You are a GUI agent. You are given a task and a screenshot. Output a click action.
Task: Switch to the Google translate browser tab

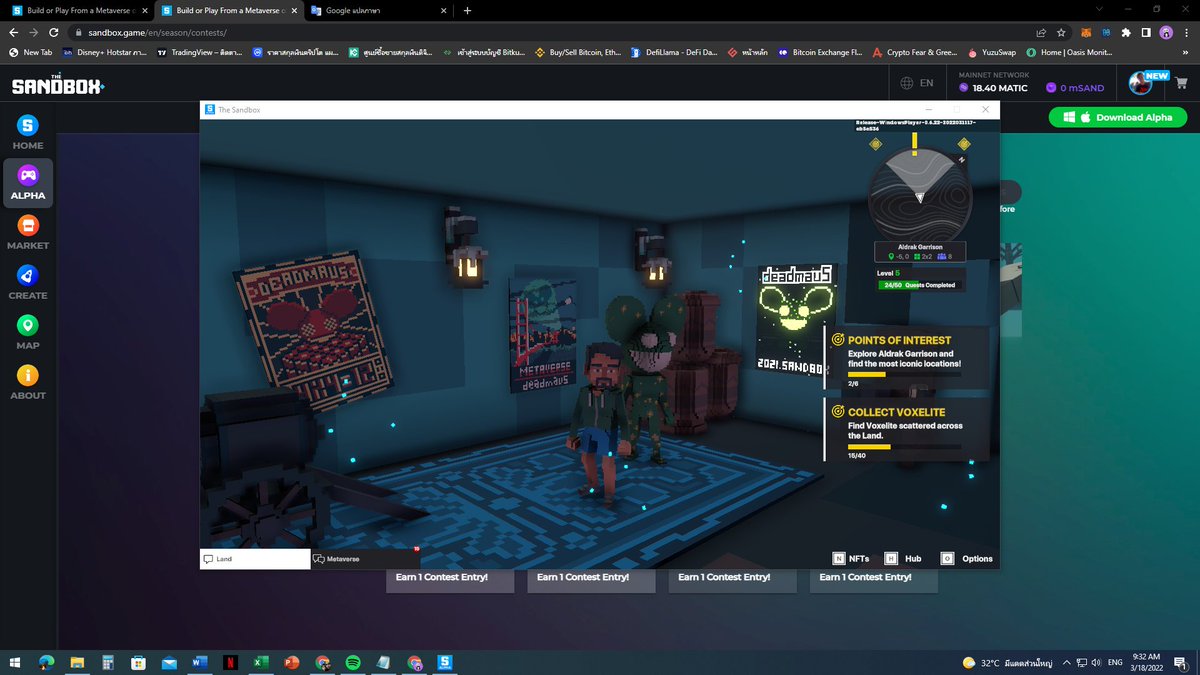(x=379, y=10)
